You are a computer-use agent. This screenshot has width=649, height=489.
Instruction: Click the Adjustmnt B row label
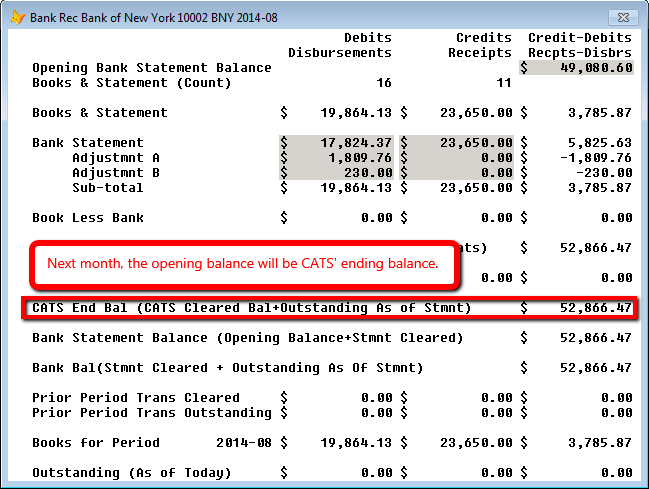tap(116, 172)
